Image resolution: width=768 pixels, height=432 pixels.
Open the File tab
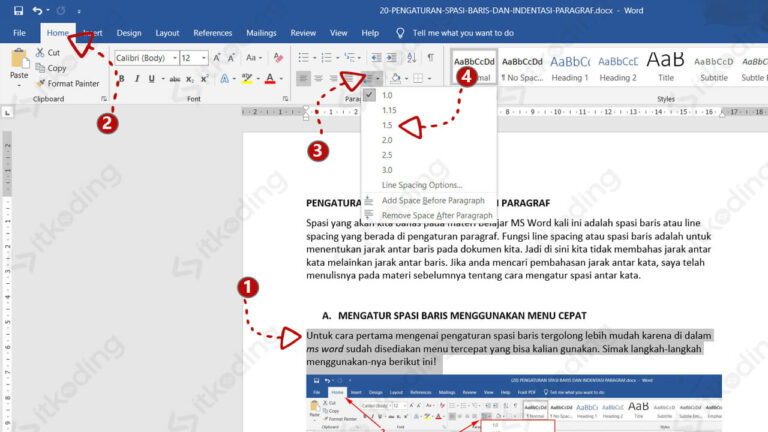click(x=19, y=33)
